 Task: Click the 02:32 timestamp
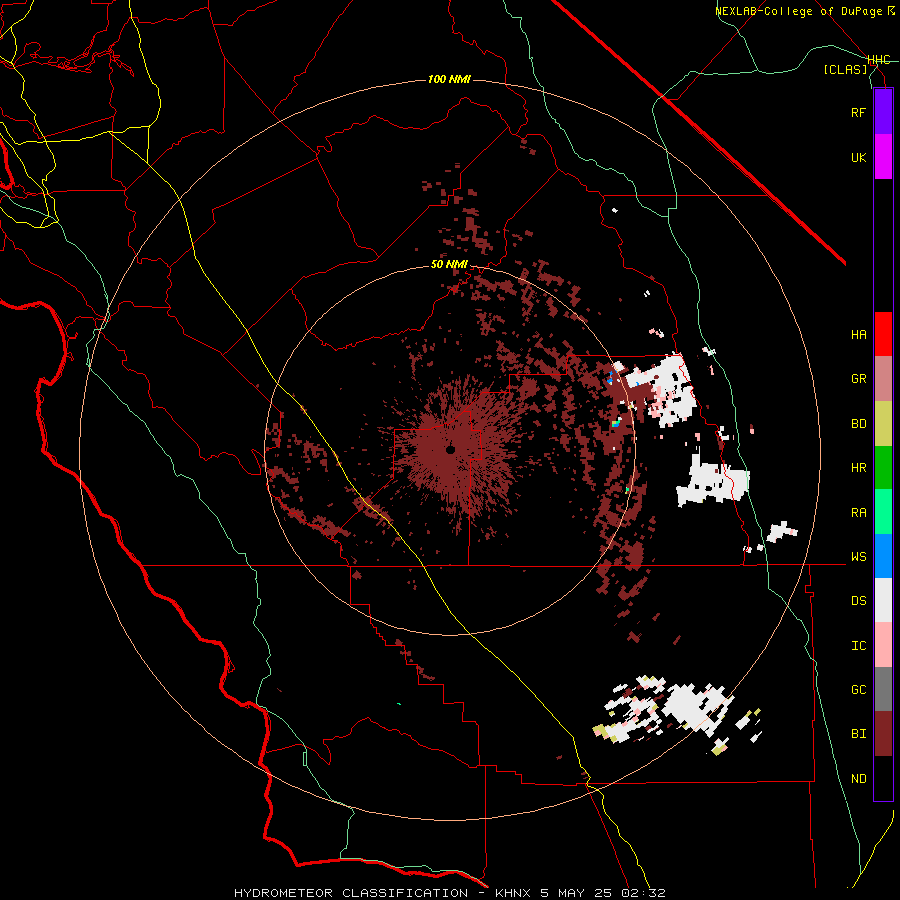643,893
